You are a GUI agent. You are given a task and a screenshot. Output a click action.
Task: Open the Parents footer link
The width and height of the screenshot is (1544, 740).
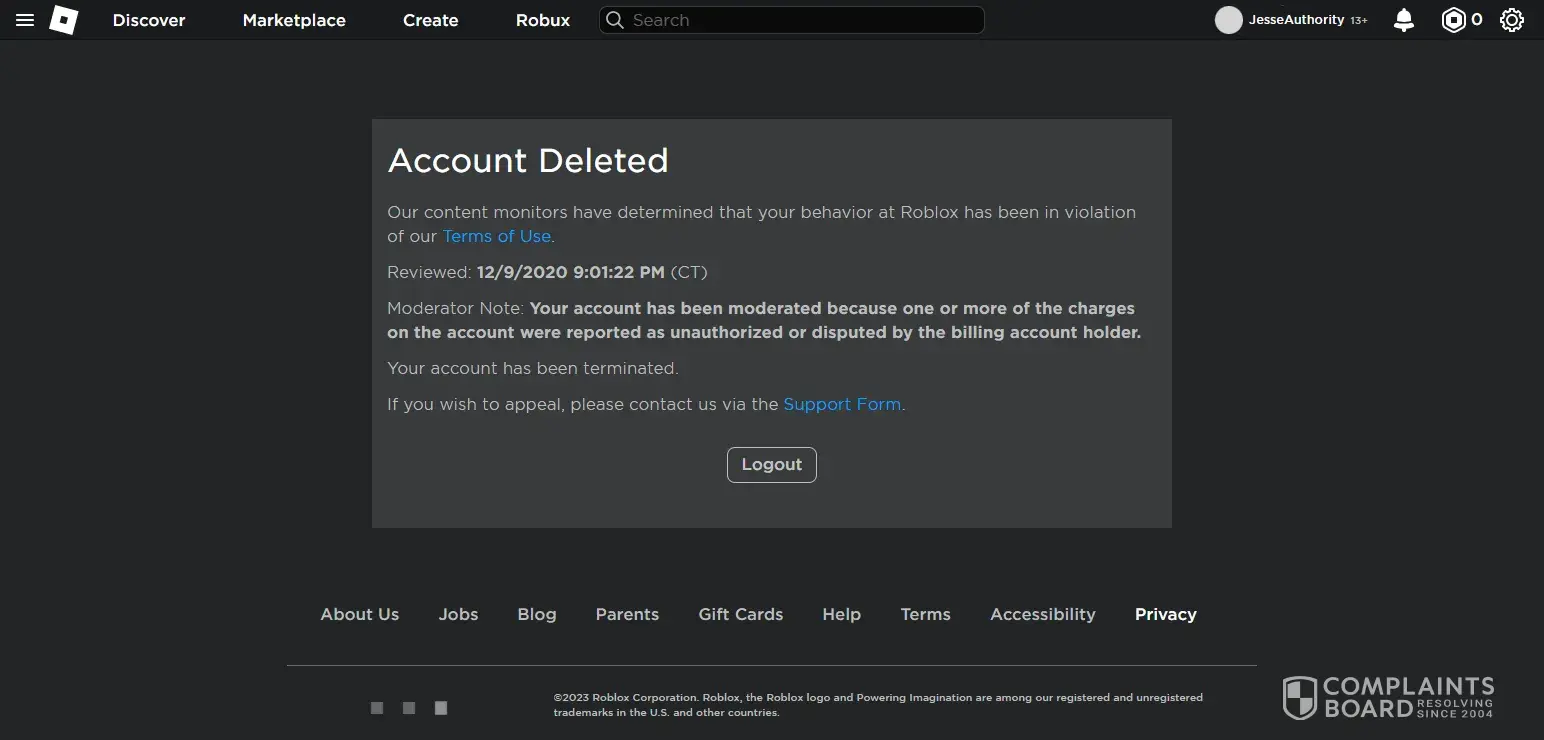tap(627, 615)
